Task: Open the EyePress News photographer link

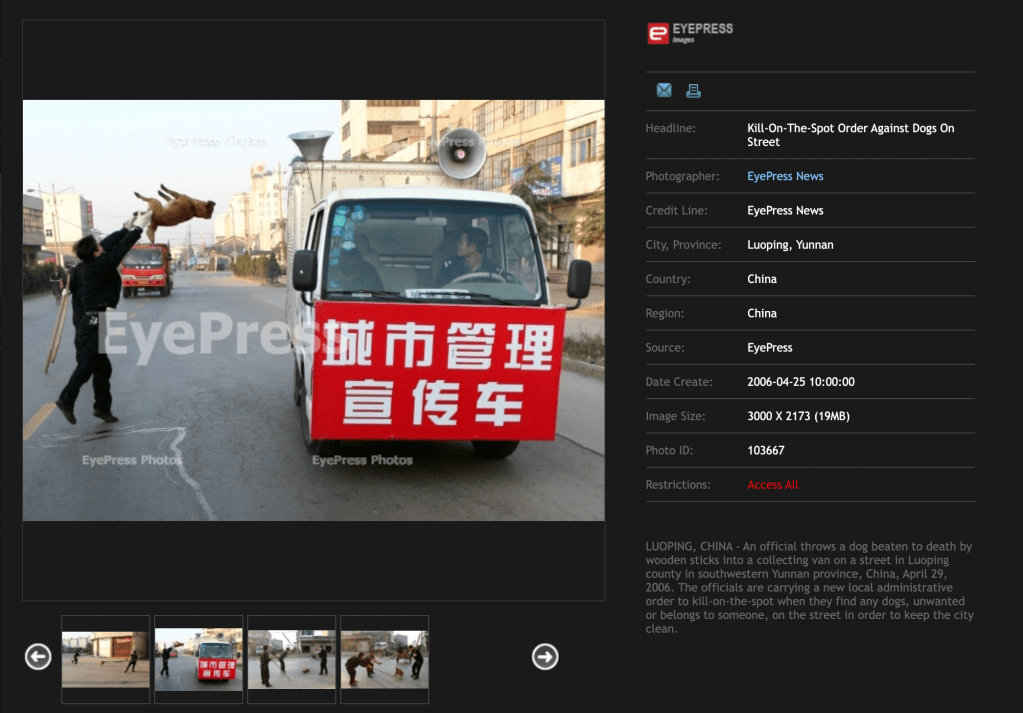Action: click(x=785, y=177)
